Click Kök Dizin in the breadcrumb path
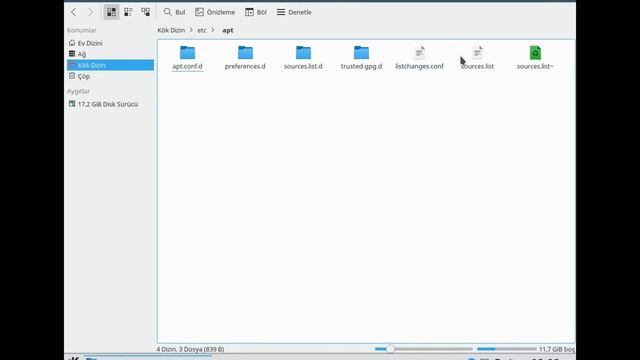 (171, 30)
